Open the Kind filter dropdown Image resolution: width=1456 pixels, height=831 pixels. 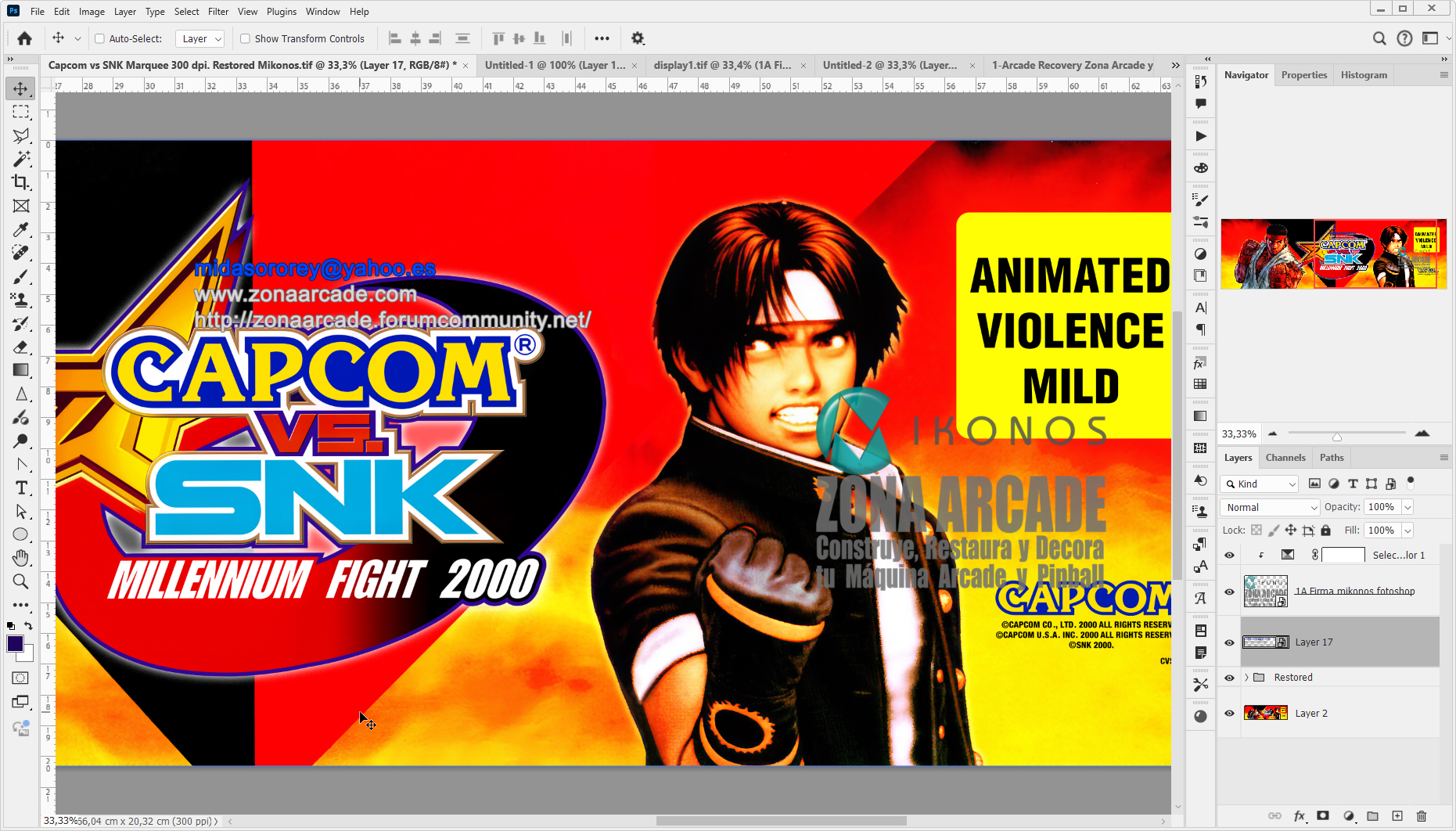pos(1260,484)
